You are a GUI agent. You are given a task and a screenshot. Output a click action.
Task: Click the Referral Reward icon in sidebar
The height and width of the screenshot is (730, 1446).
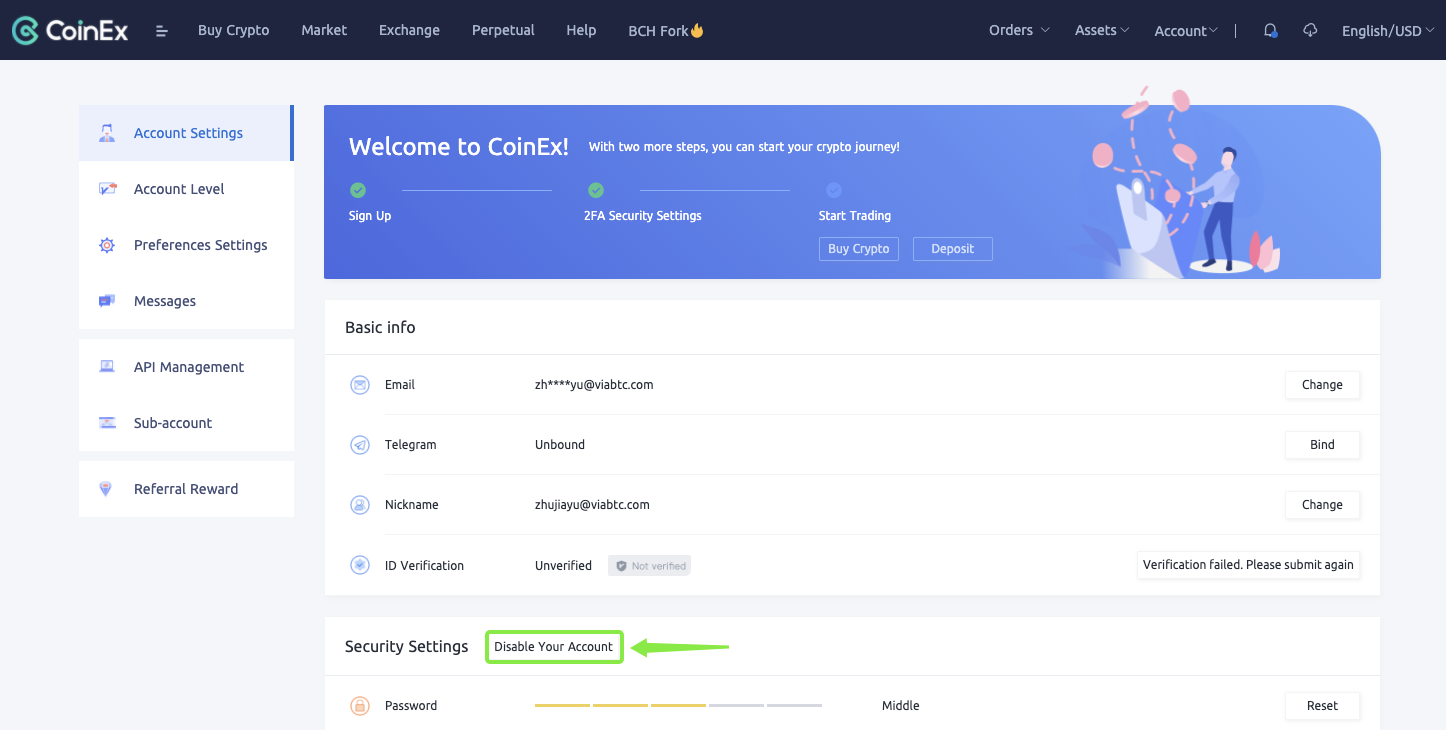tap(107, 489)
